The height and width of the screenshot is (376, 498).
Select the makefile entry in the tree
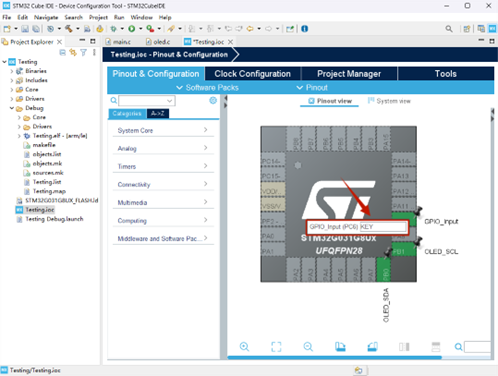(39, 145)
